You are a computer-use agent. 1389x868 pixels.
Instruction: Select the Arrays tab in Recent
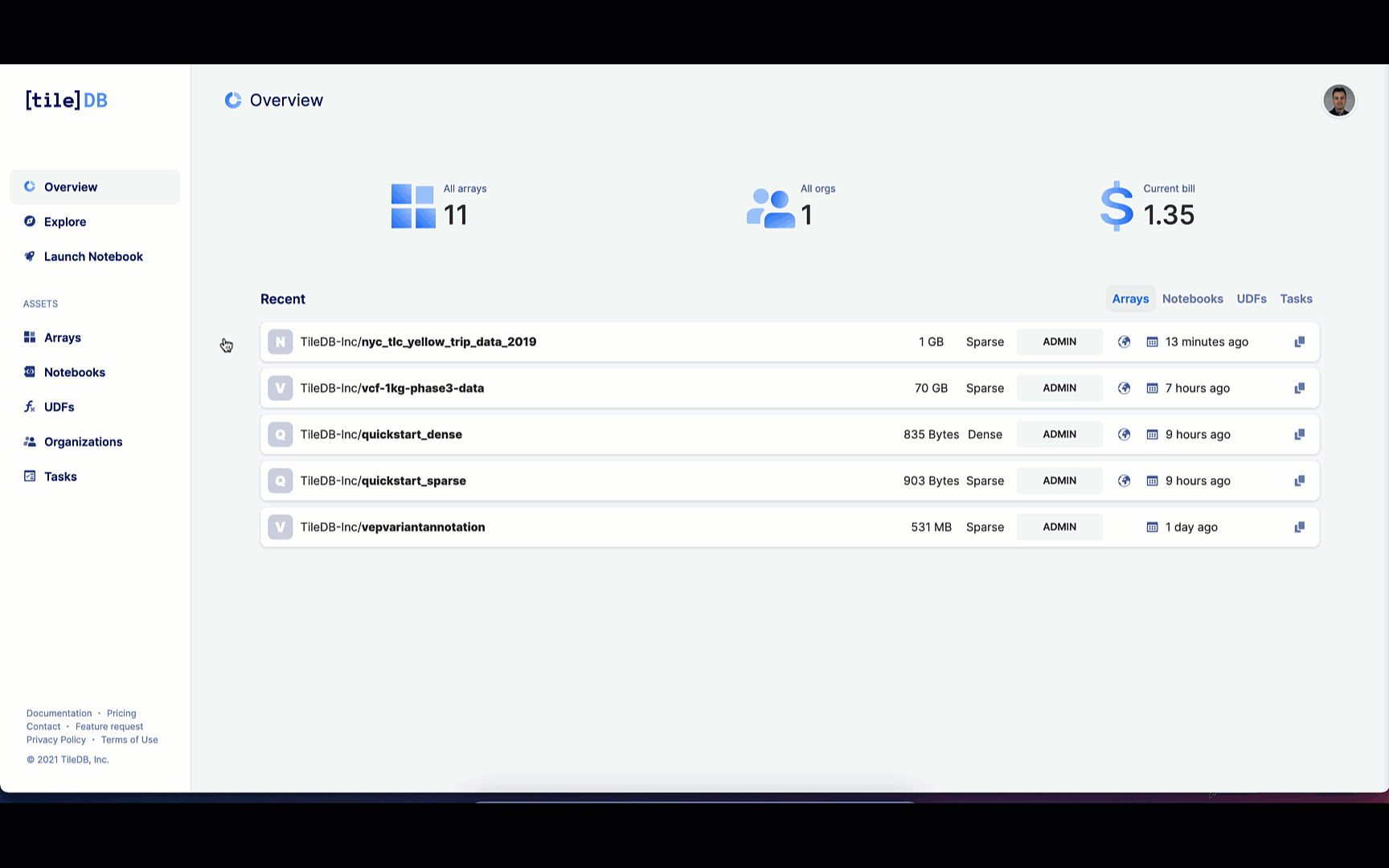pyautogui.click(x=1130, y=298)
